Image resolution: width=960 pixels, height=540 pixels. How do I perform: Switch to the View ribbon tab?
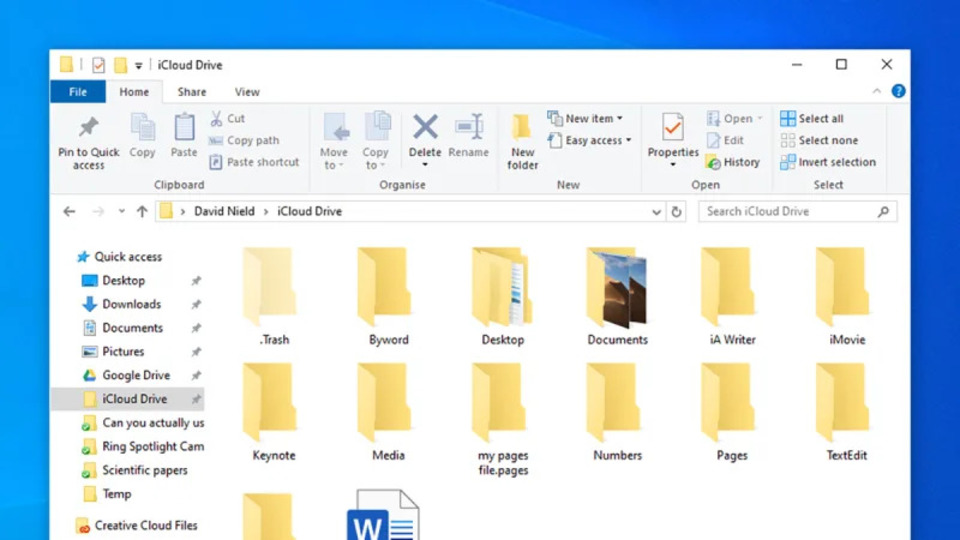pyautogui.click(x=247, y=92)
